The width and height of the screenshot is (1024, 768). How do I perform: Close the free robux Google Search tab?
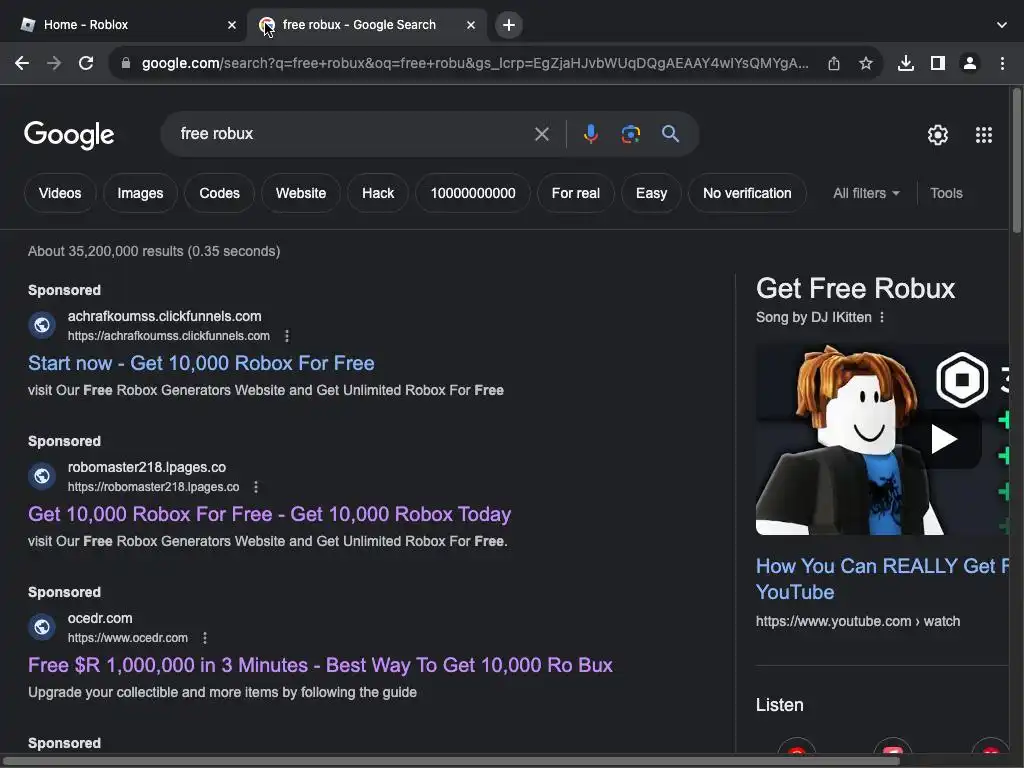(471, 25)
